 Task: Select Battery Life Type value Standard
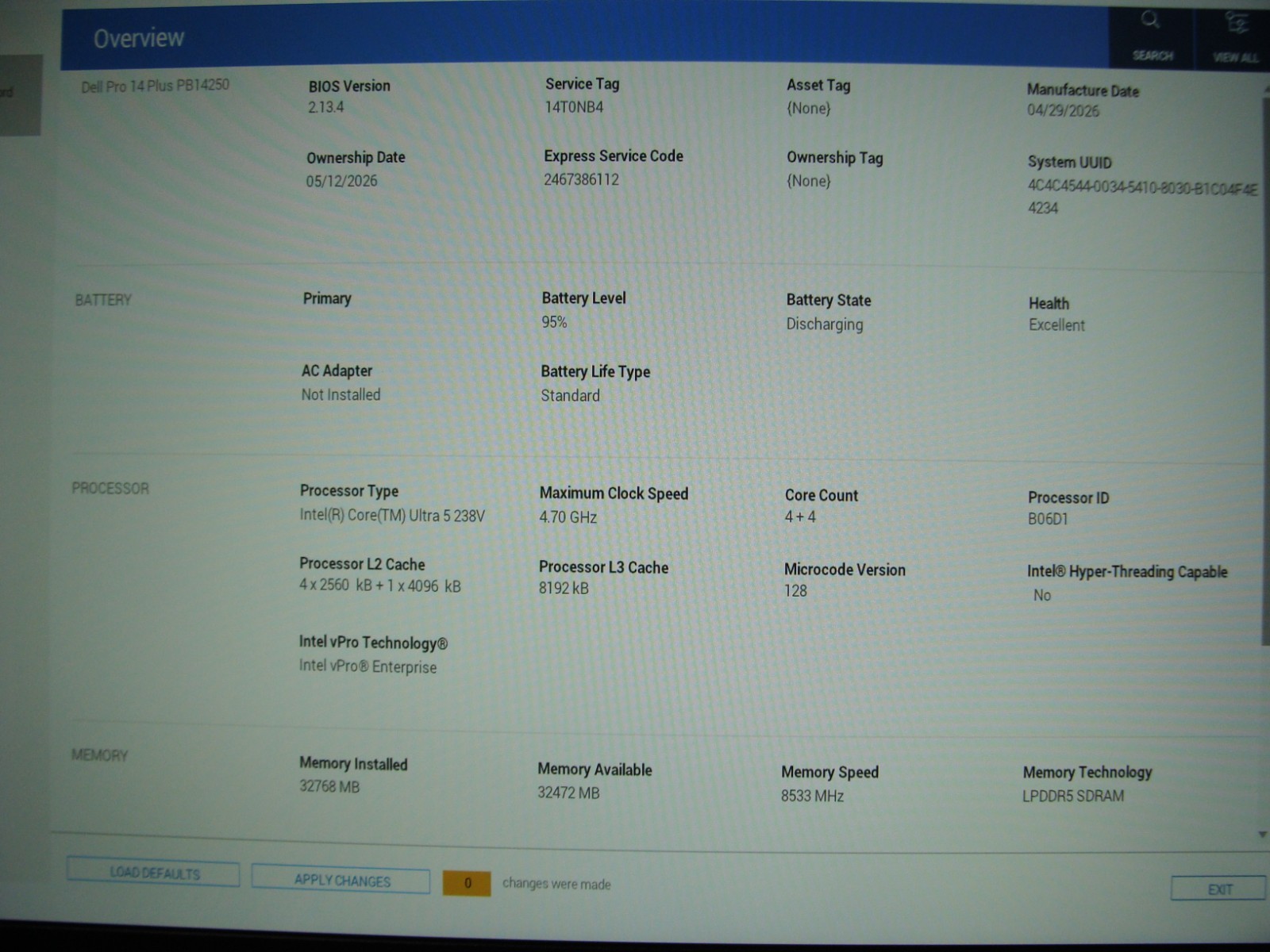pyautogui.click(x=570, y=395)
